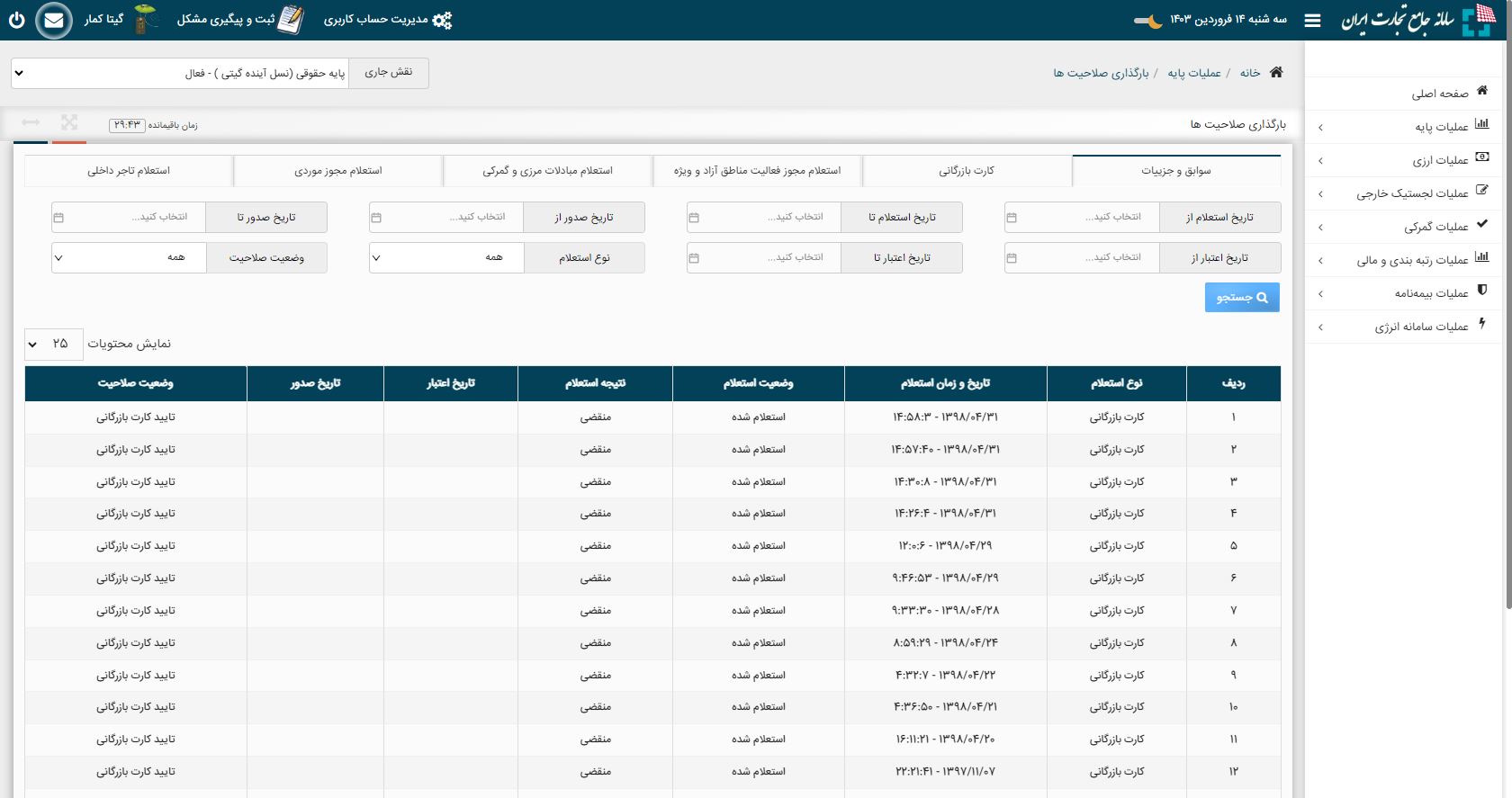The height and width of the screenshot is (798, 1512).
Task: Click the horizontal arrows panel icon
Action: tap(31, 122)
